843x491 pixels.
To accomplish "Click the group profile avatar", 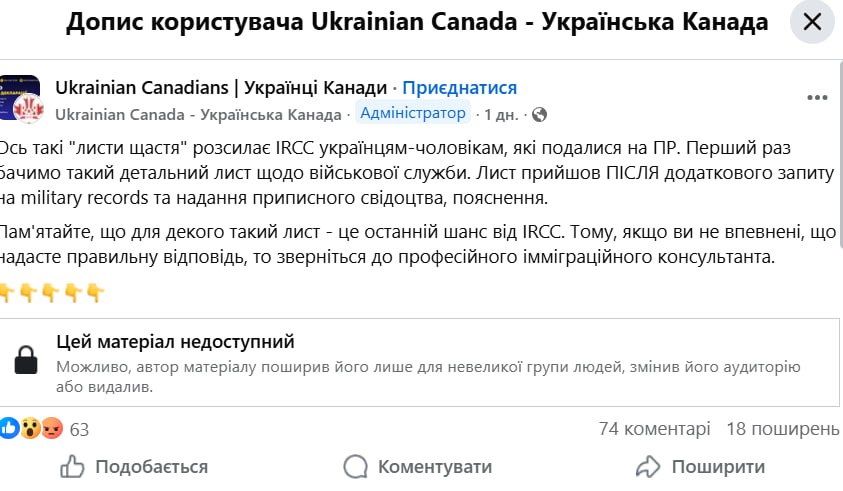I will pos(19,98).
